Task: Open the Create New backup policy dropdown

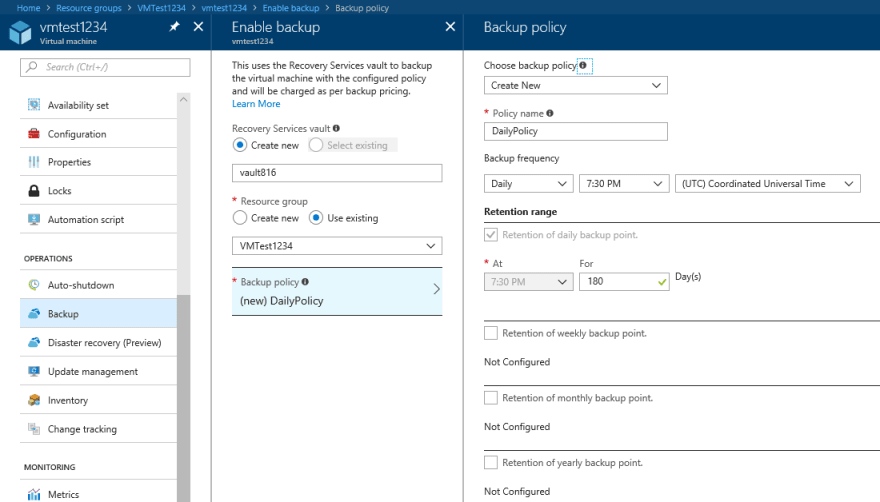Action: coord(575,85)
